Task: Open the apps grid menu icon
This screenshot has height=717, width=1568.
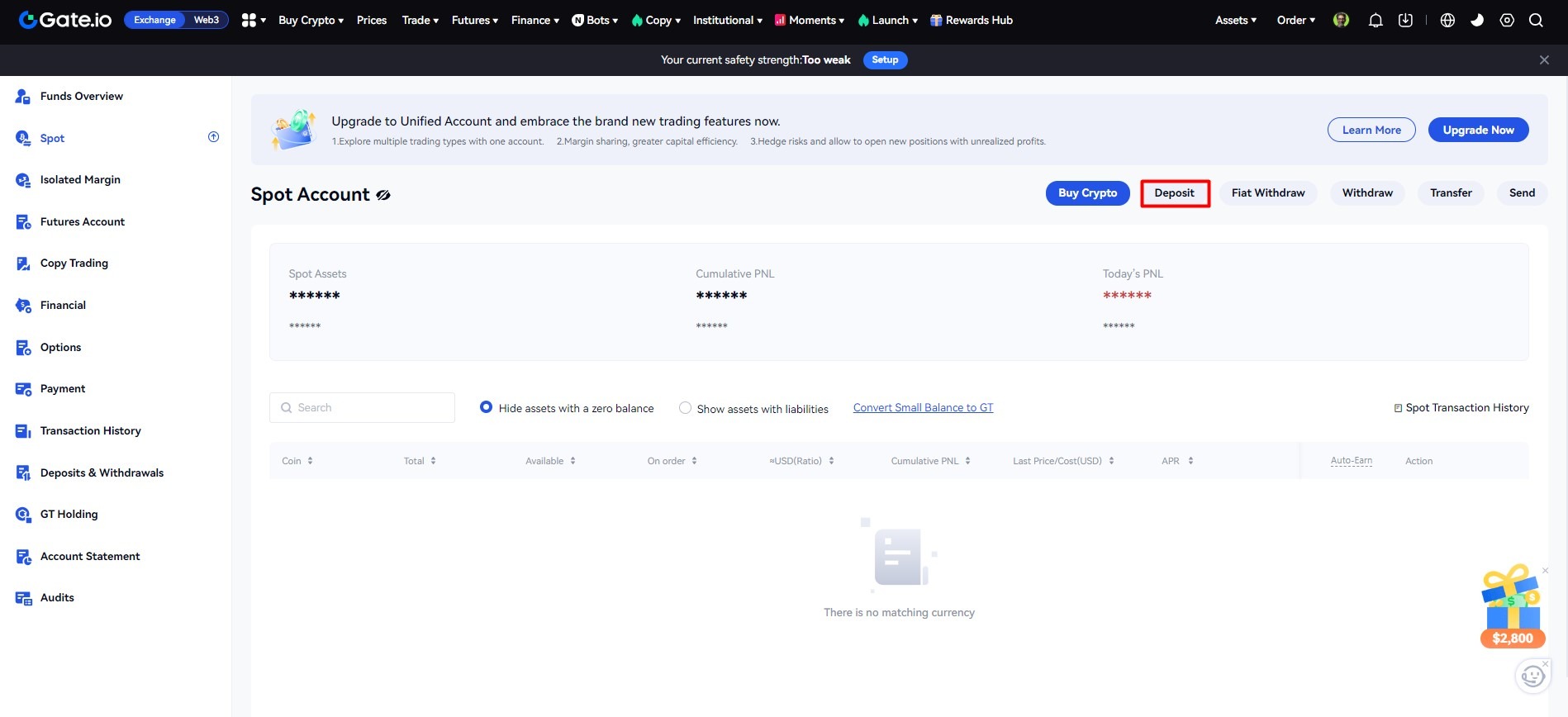Action: tap(249, 20)
